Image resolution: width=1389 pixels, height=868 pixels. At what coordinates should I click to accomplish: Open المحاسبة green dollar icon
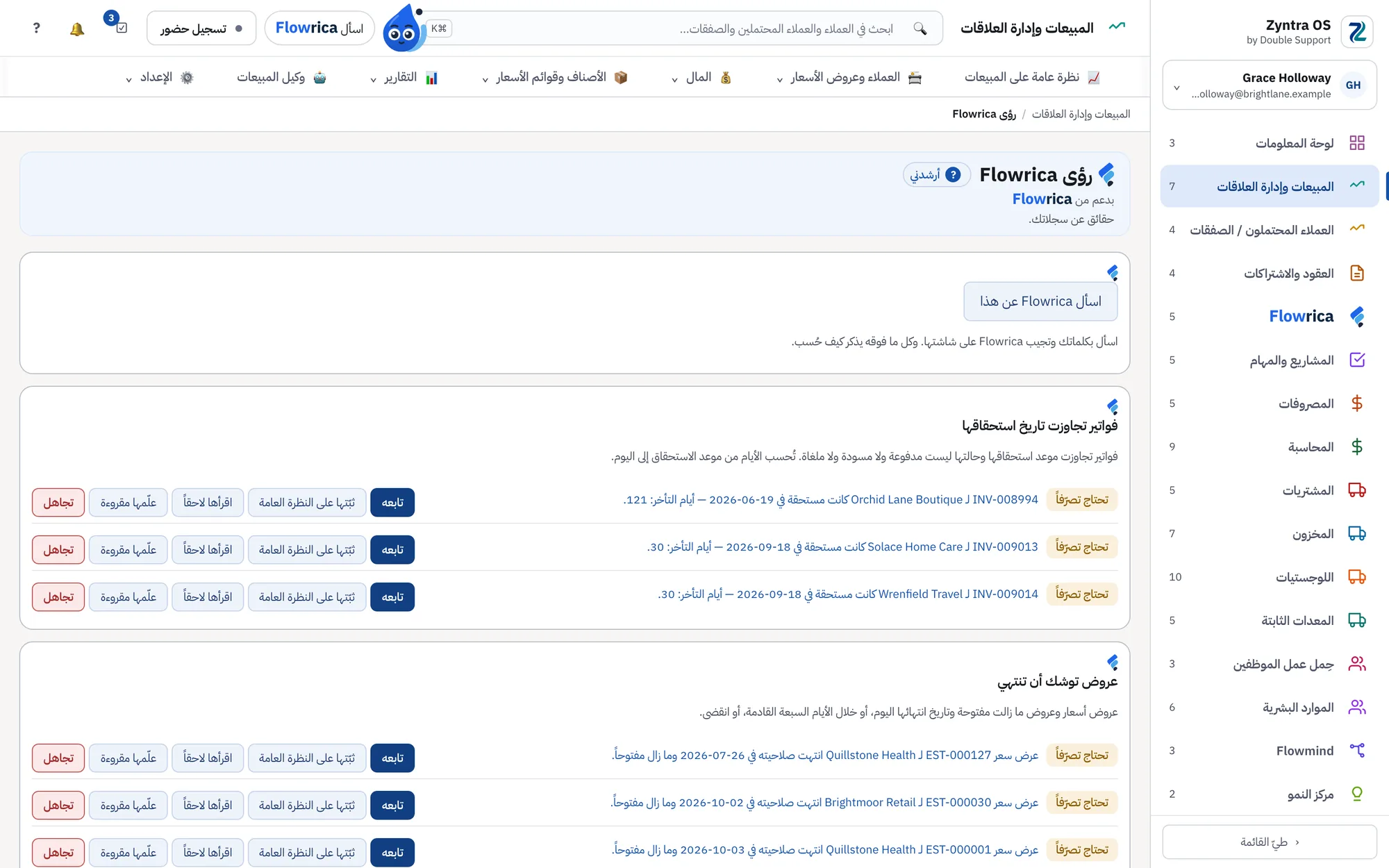click(x=1357, y=446)
